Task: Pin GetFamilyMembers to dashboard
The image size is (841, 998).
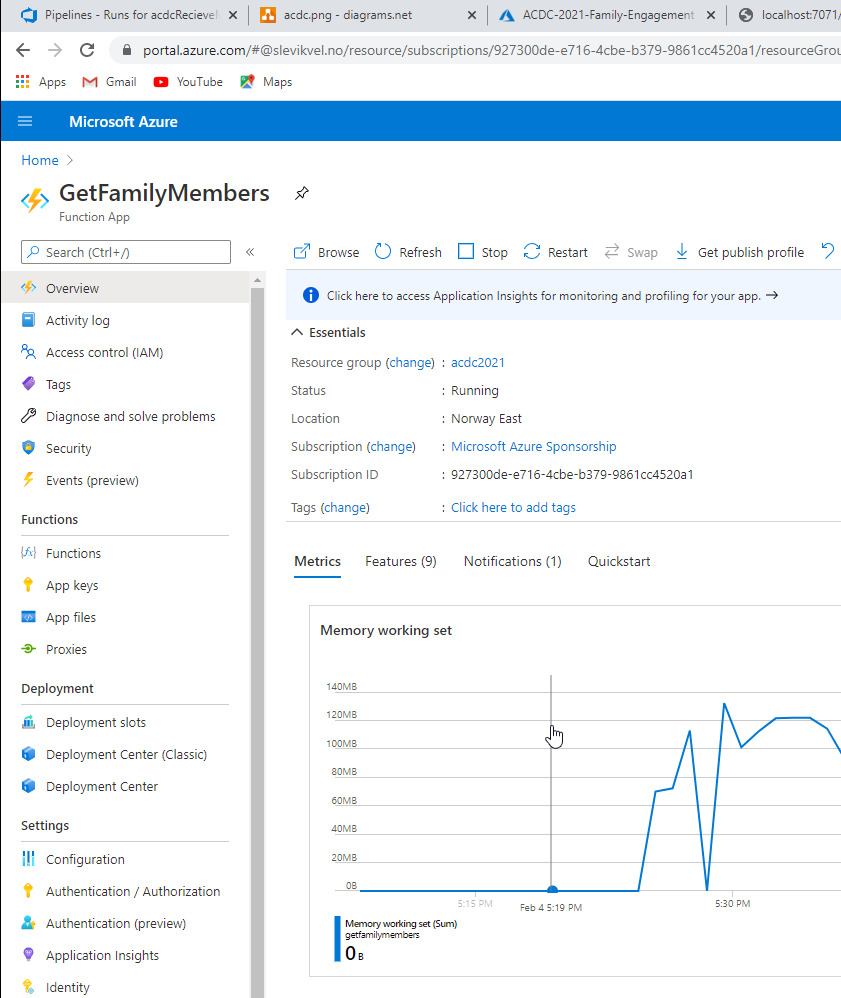Action: pyautogui.click(x=302, y=193)
